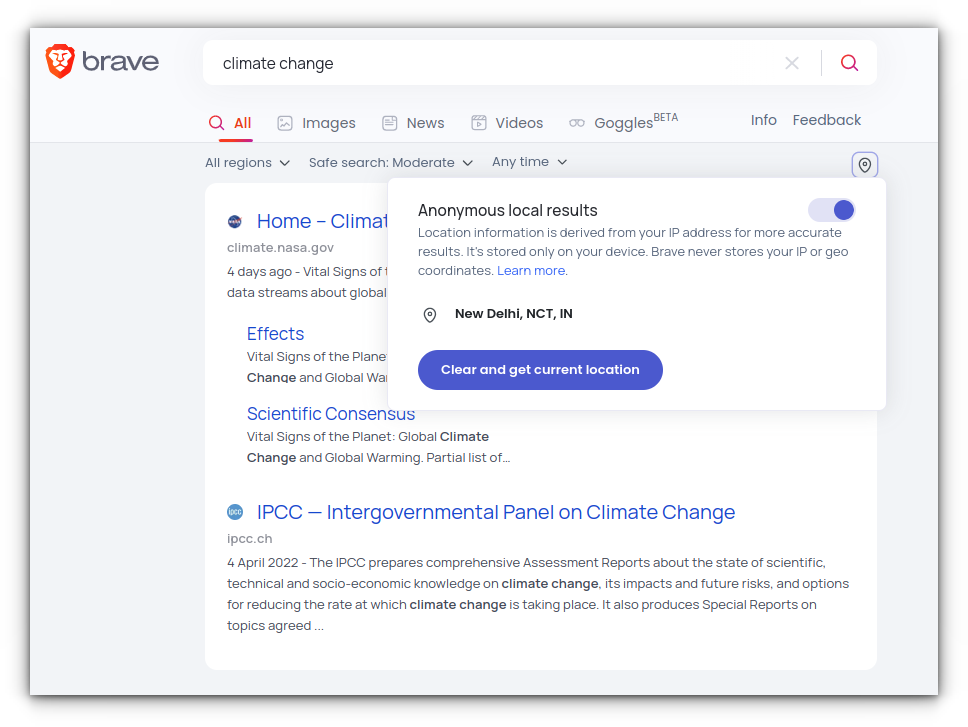The height and width of the screenshot is (727, 968).
Task: Click the Images tab picture icon
Action: coord(285,123)
